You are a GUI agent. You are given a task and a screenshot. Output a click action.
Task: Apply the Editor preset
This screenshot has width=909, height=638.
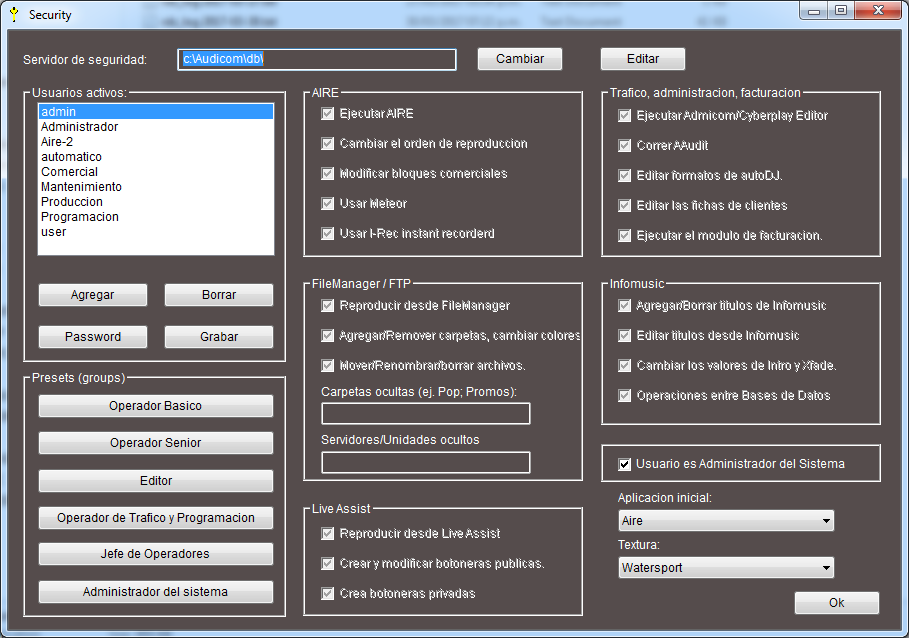click(155, 480)
